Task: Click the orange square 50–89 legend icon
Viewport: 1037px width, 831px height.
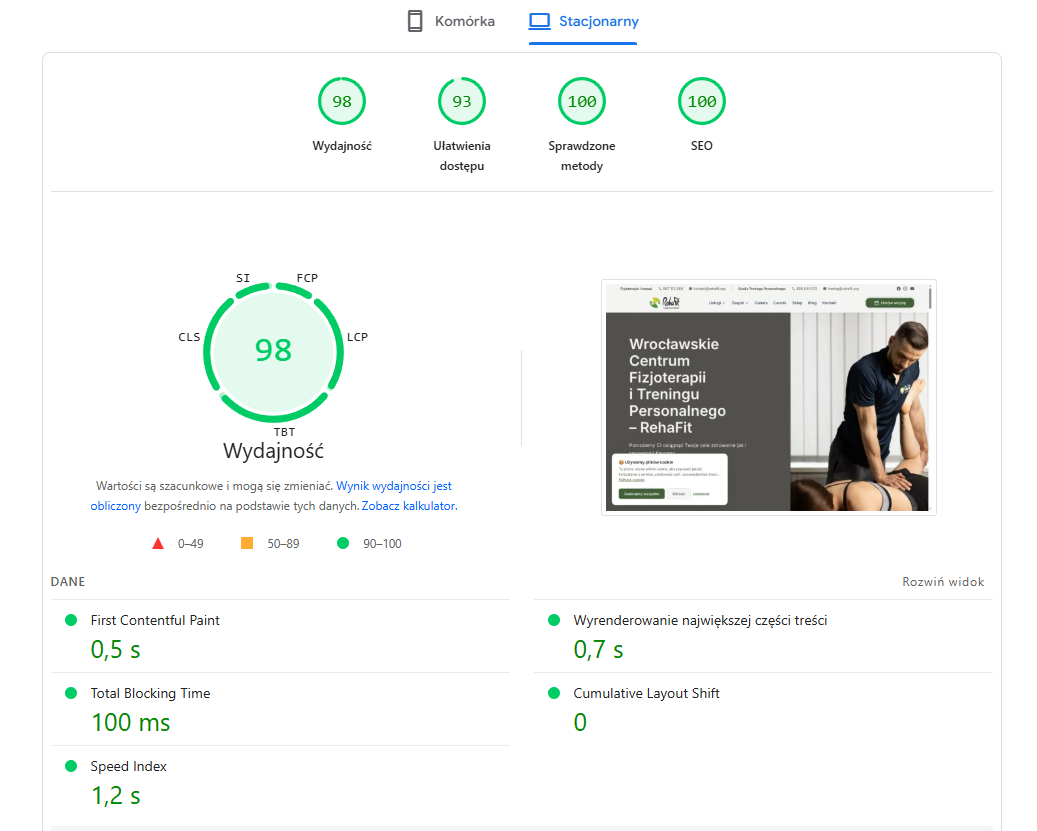Action: click(x=247, y=543)
